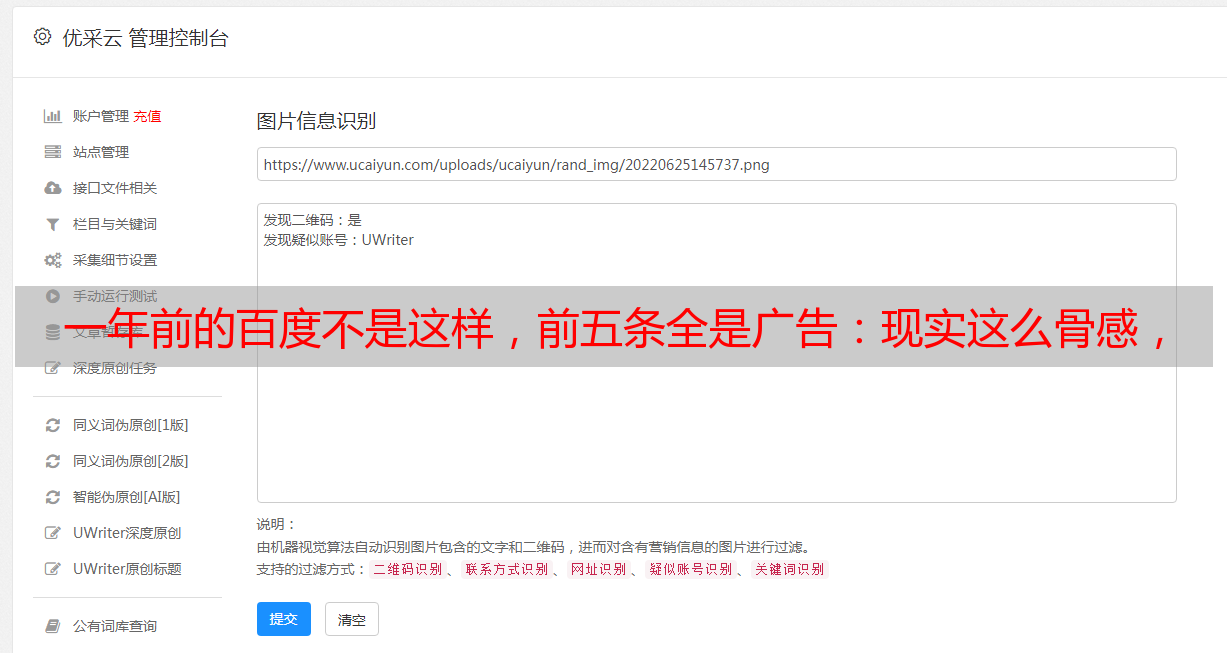Open 同义词伪原创[2版] tool
The height and width of the screenshot is (653, 1227).
tap(130, 461)
